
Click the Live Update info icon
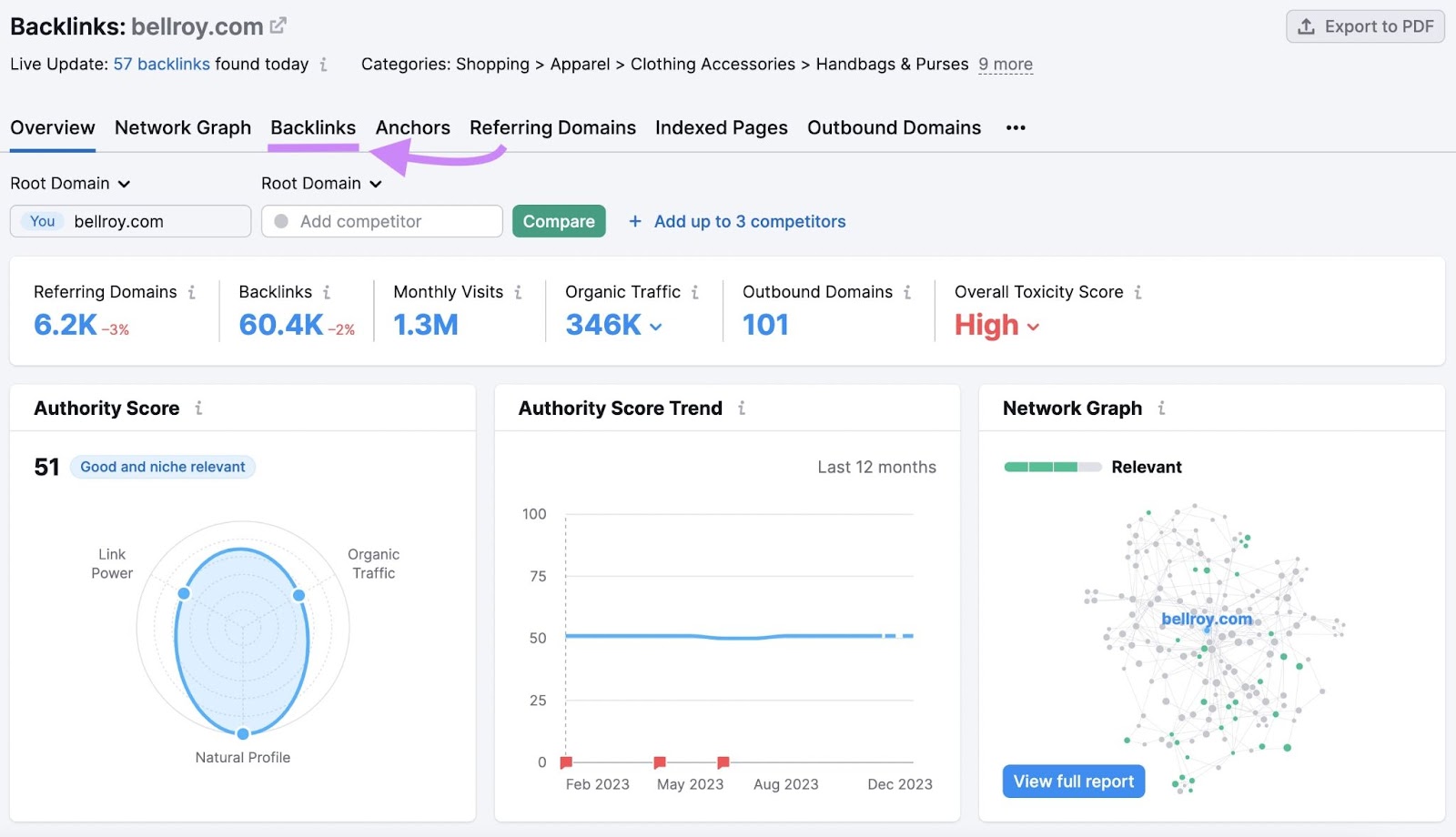pos(325,65)
